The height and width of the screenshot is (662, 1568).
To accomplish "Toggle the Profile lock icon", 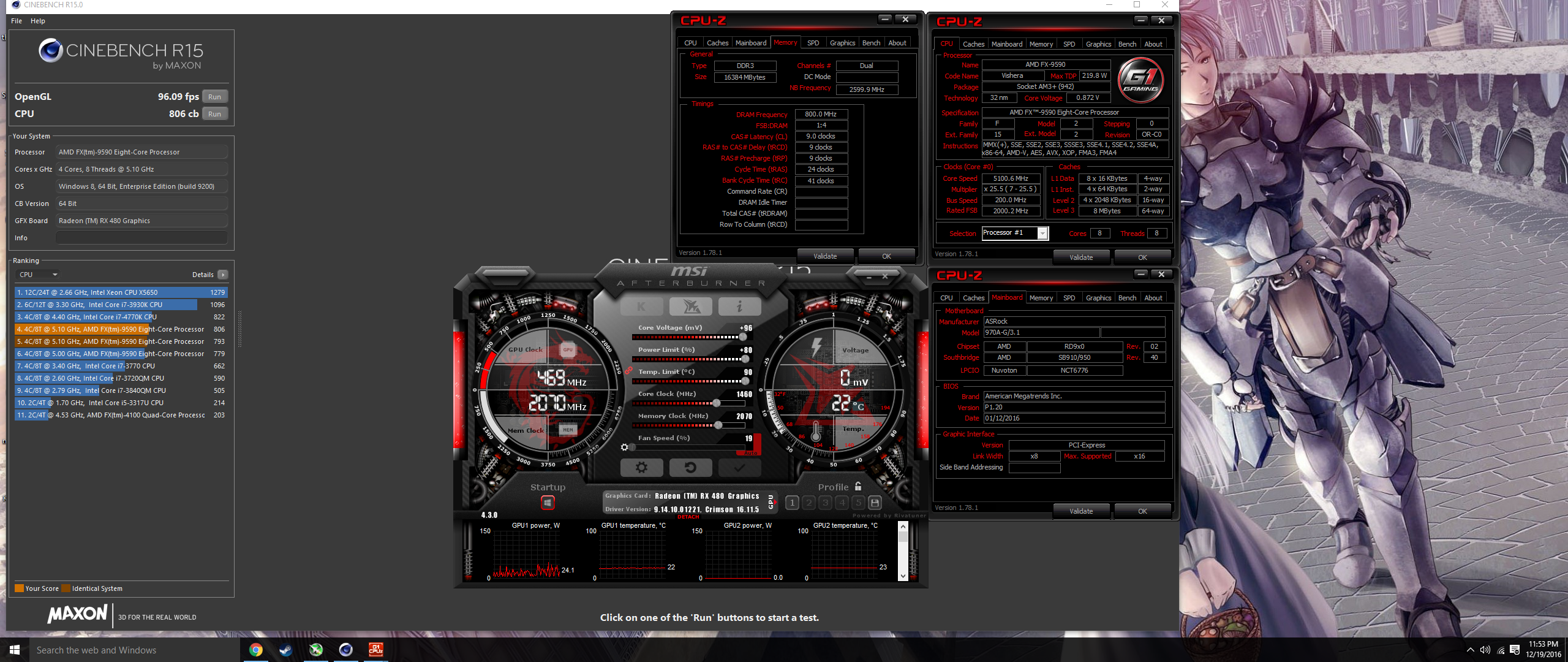I will [x=858, y=486].
